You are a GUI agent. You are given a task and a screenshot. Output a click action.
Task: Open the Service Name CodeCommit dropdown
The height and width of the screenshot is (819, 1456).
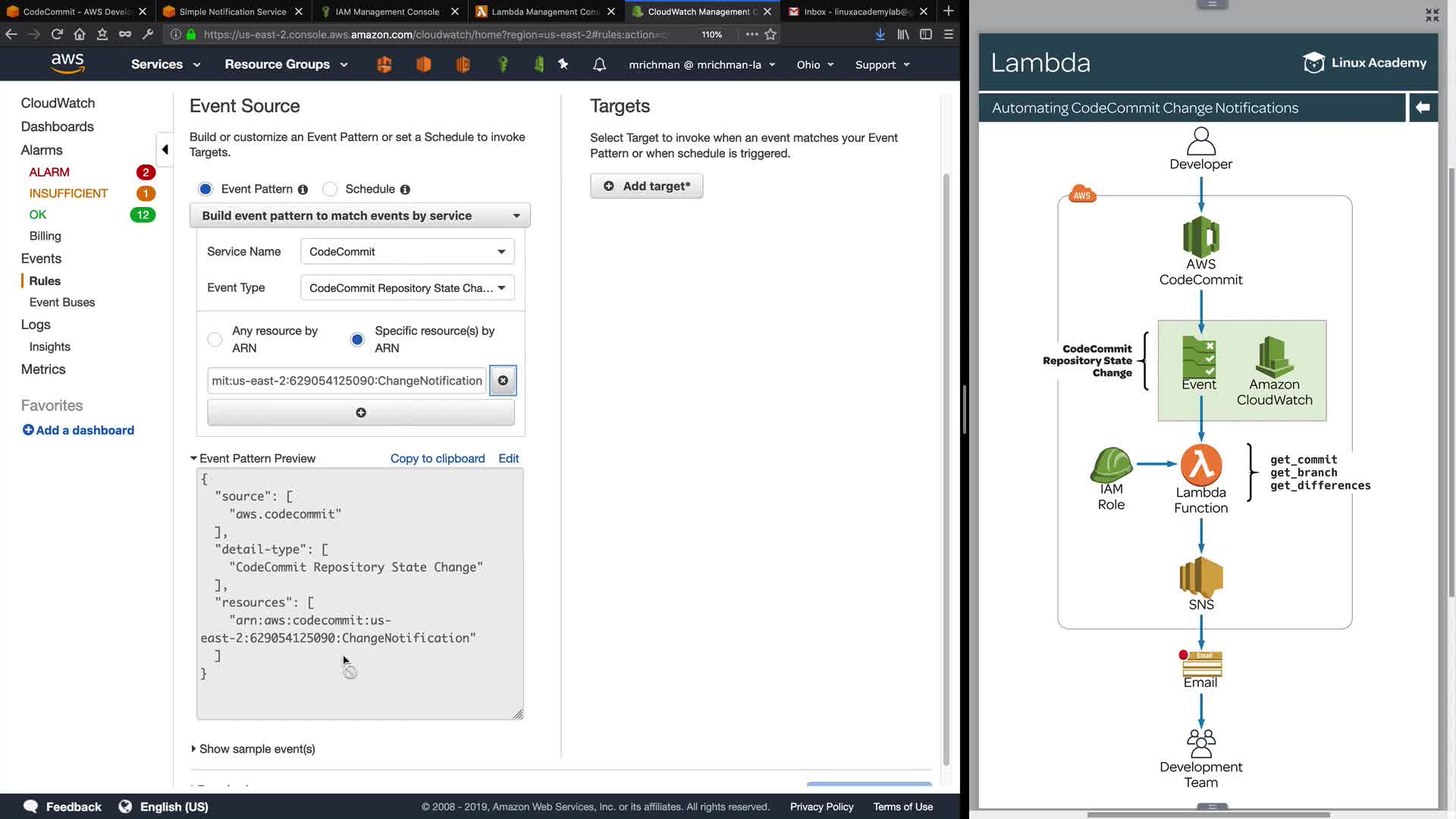407,252
